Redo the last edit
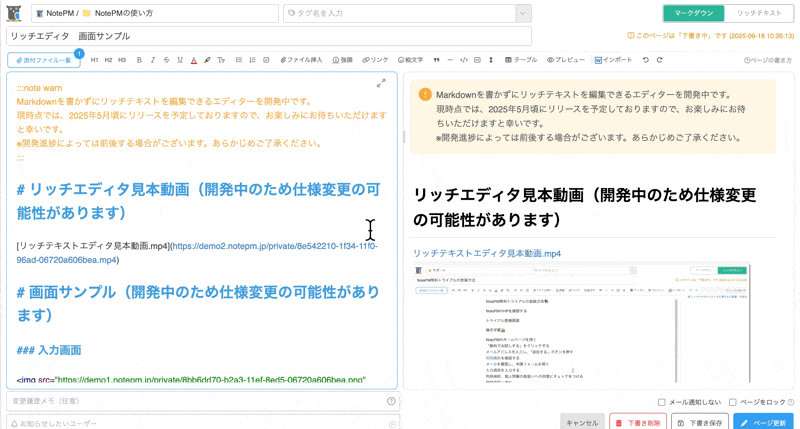Image resolution: width=800 pixels, height=429 pixels. [x=660, y=60]
